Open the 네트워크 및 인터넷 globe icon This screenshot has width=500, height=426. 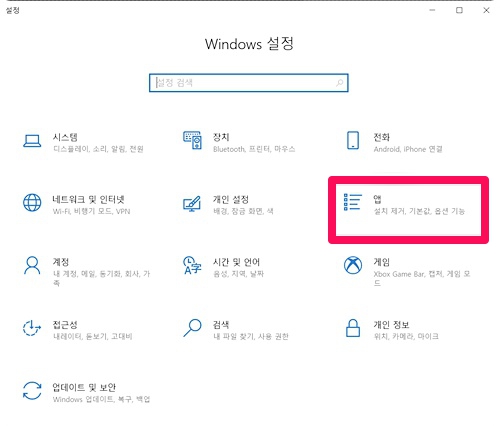tap(32, 202)
